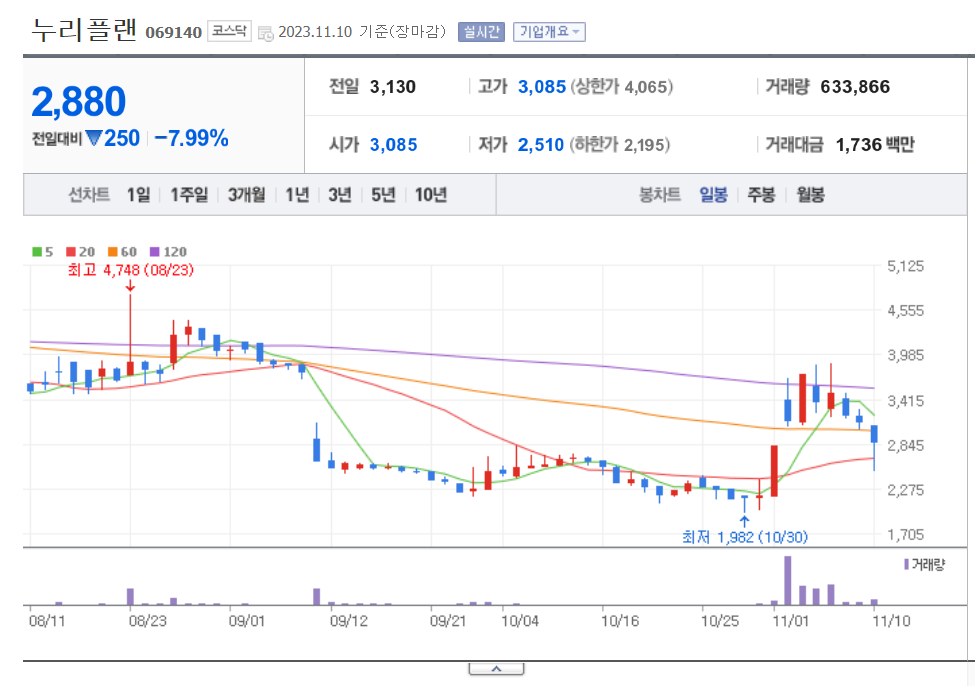This screenshot has width=975, height=686.
Task: Click the 고가 value 3,085
Action: [542, 86]
